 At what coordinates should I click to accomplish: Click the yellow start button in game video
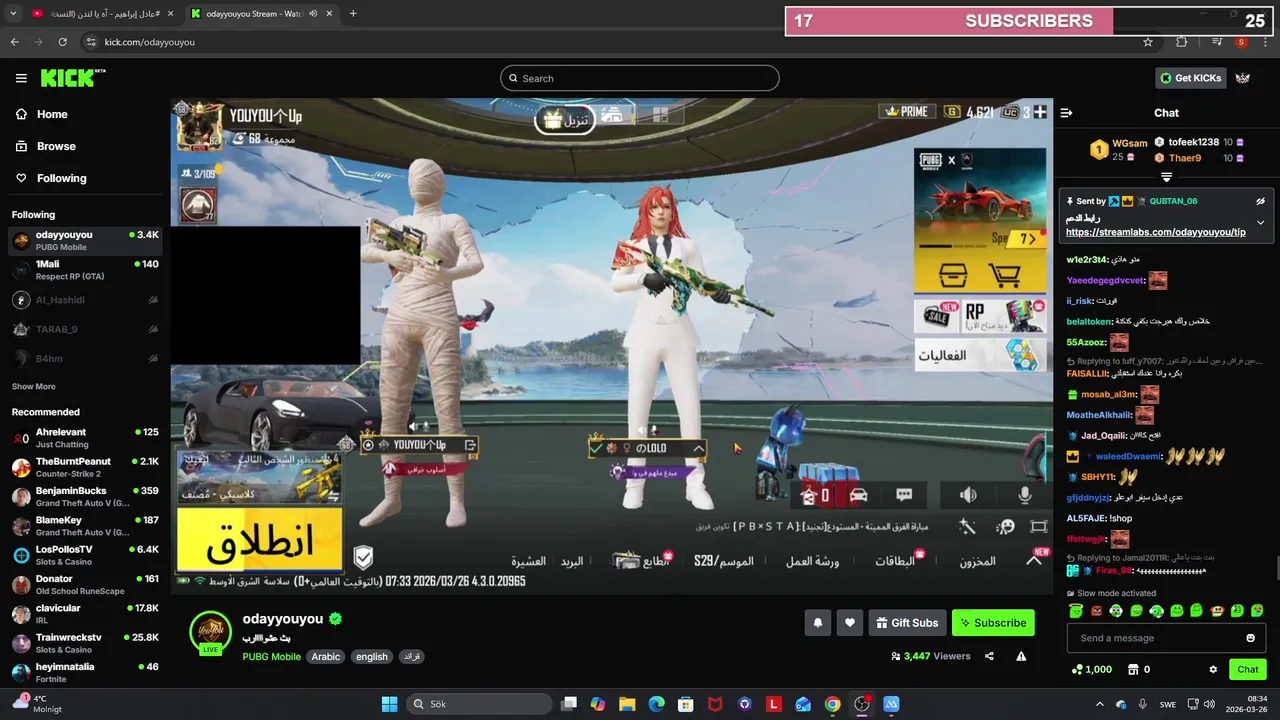260,540
